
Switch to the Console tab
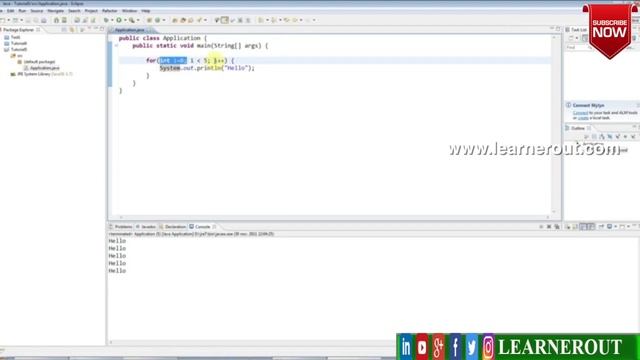pyautogui.click(x=203, y=227)
